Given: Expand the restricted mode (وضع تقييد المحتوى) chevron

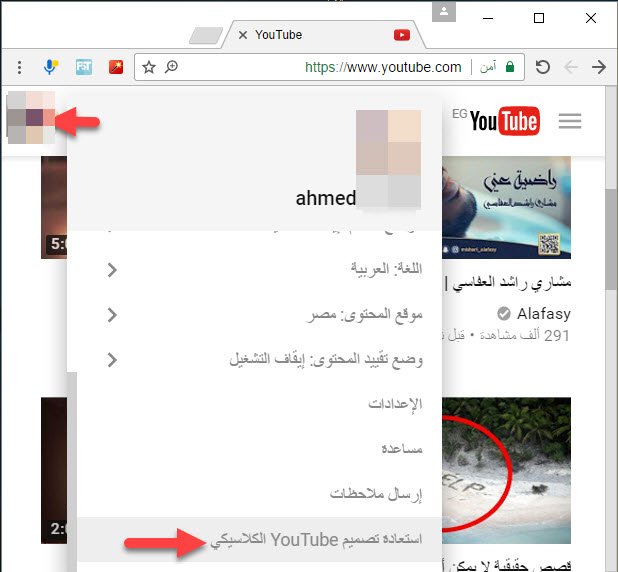Looking at the screenshot, I should (112, 360).
